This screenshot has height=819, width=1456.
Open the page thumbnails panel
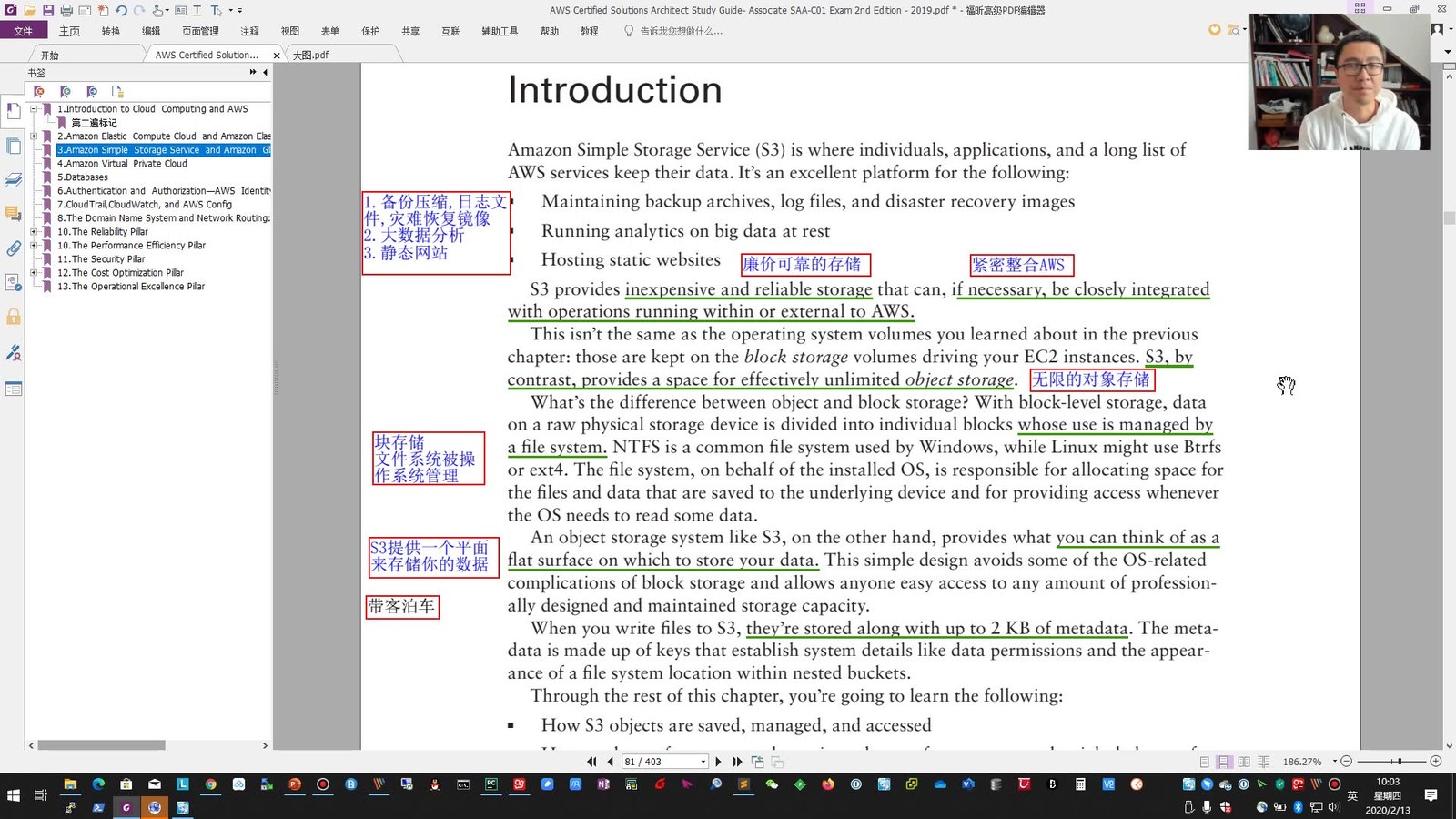(x=13, y=146)
